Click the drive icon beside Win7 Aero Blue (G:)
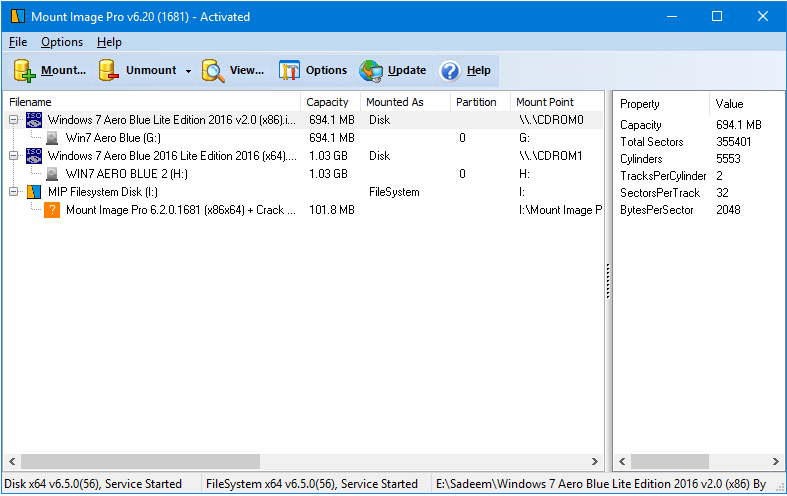This screenshot has height=496, width=787. point(52,138)
